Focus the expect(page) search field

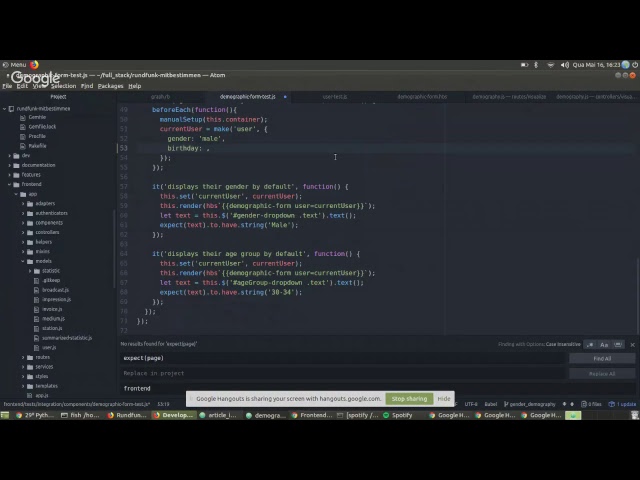click(343, 358)
